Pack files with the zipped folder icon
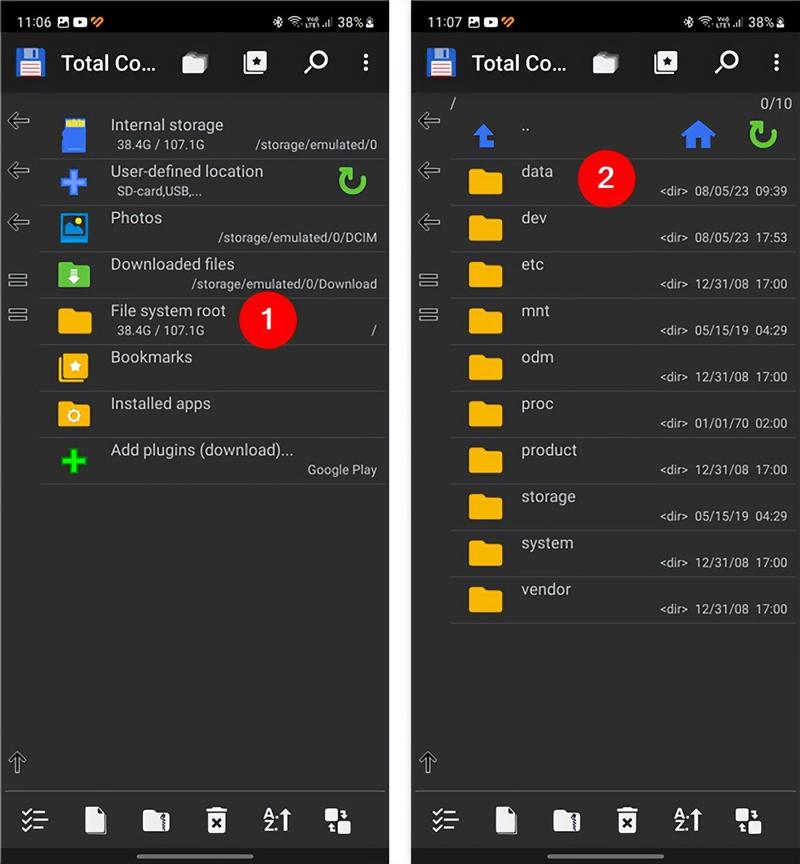The image size is (800, 864). click(x=155, y=820)
